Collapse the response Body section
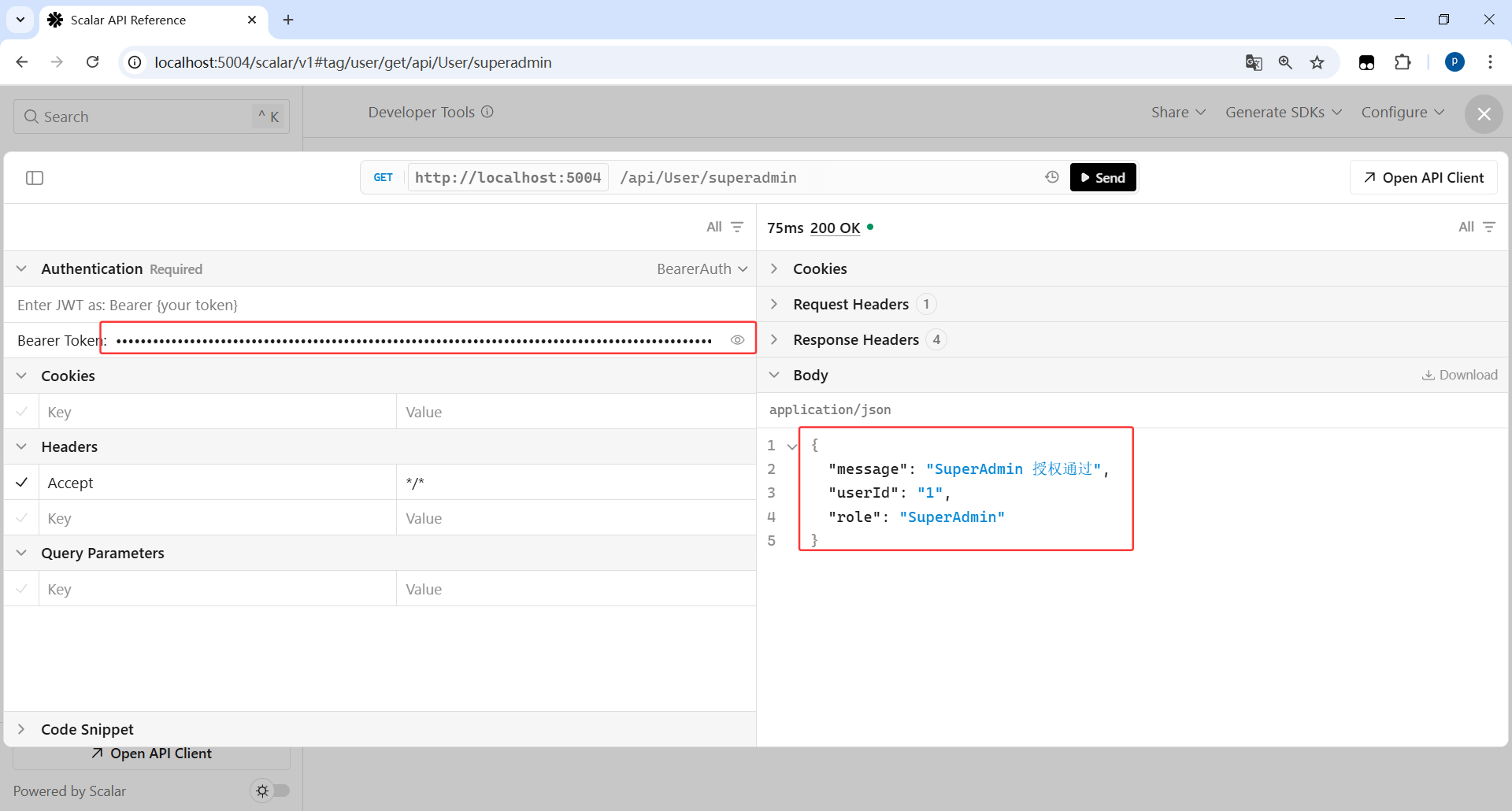Screen dimensions: 1512x811 pyautogui.click(x=774, y=375)
